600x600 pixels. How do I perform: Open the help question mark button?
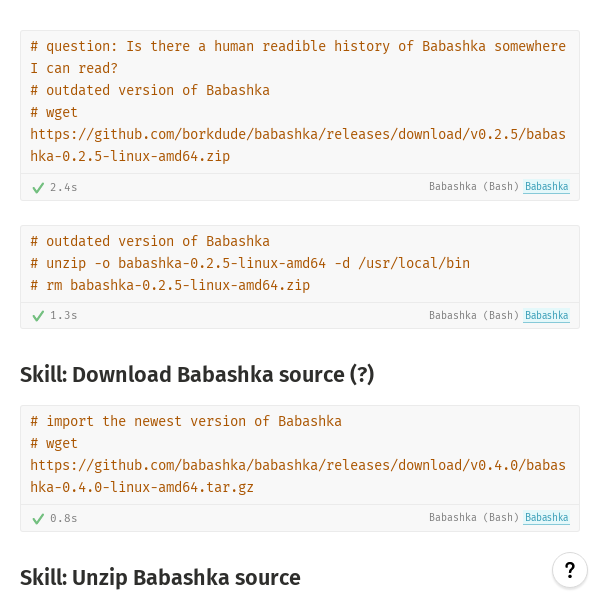pos(569,570)
